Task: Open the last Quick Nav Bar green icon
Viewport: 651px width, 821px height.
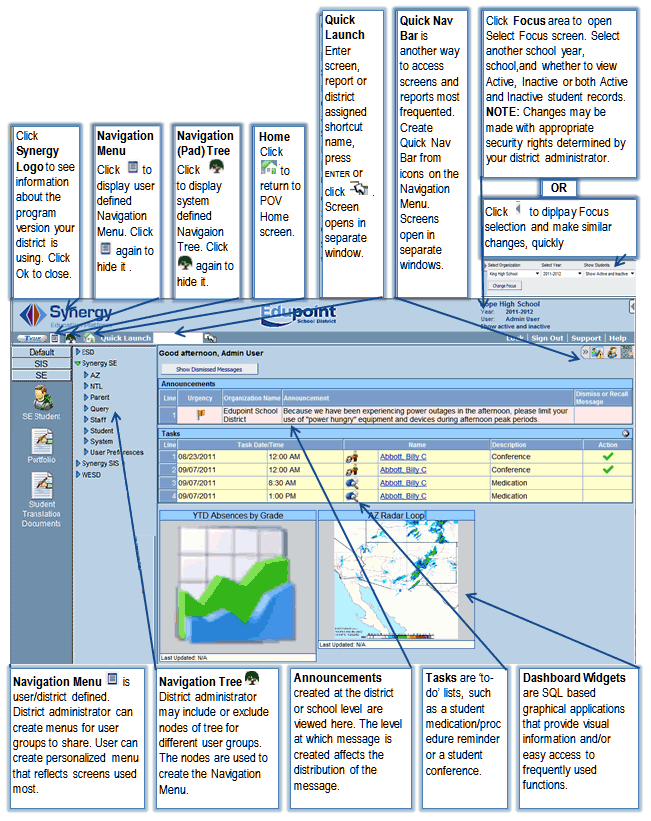Action: (x=626, y=352)
